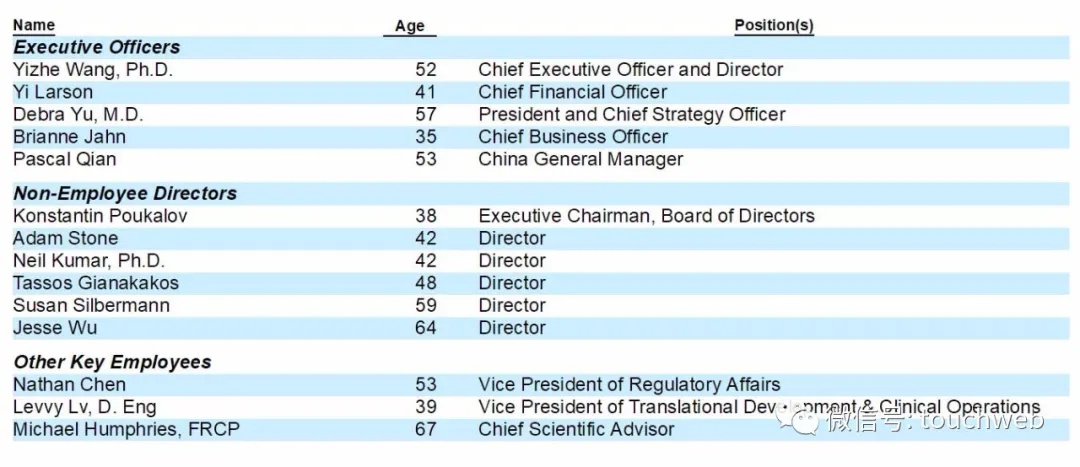Viewport: 1080px width, 467px height.
Task: Click Executive Chairman, Board of Directors text
Action: pyautogui.click(x=646, y=216)
